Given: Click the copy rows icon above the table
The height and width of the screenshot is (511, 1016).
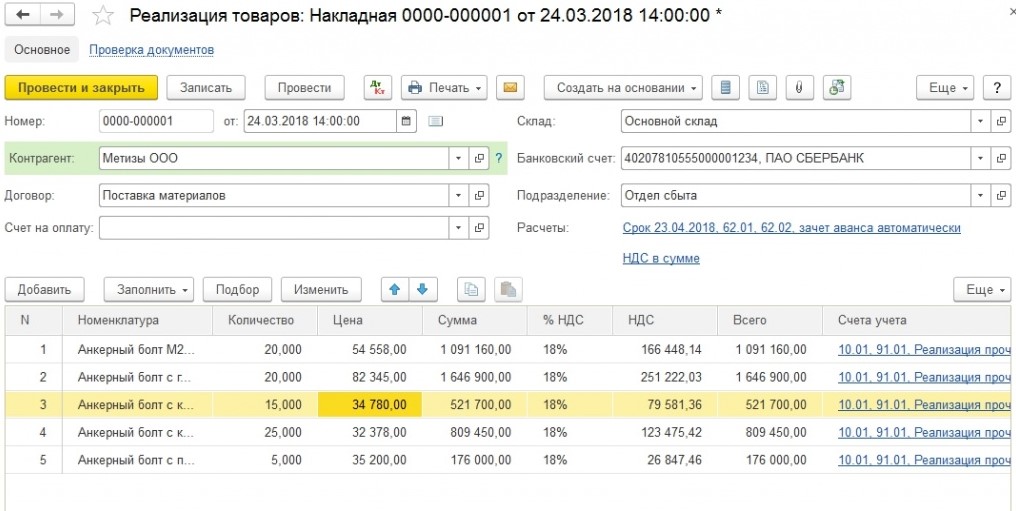Looking at the screenshot, I should click(471, 290).
